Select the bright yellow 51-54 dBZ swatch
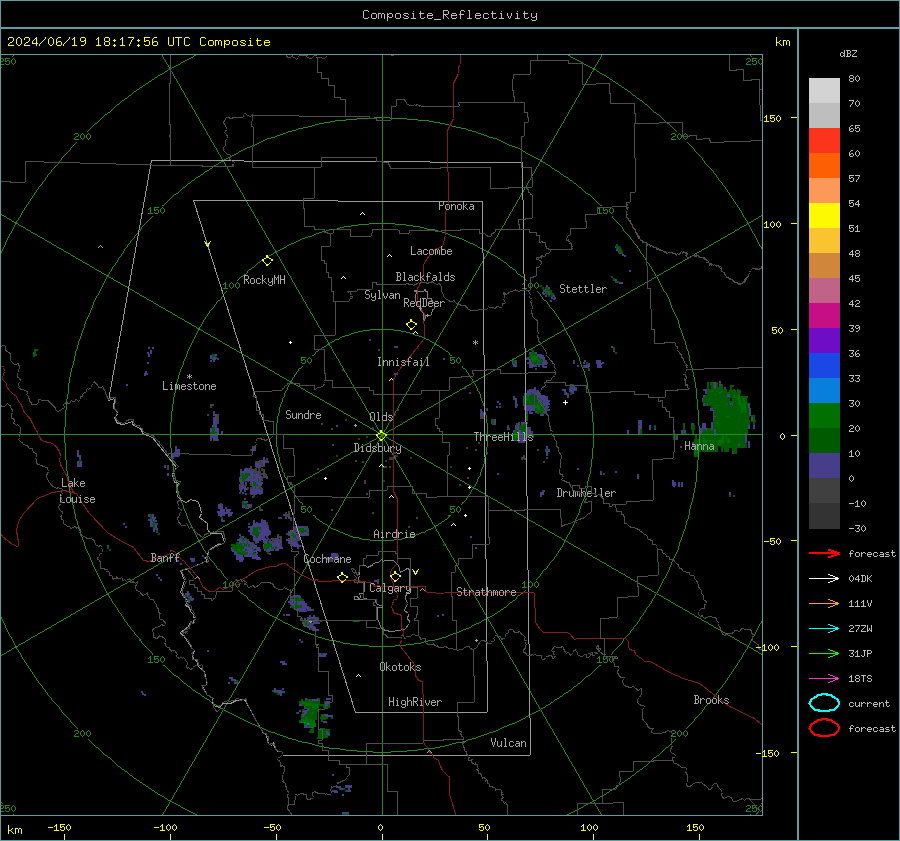Screen dimensions: 900x841 click(x=824, y=216)
